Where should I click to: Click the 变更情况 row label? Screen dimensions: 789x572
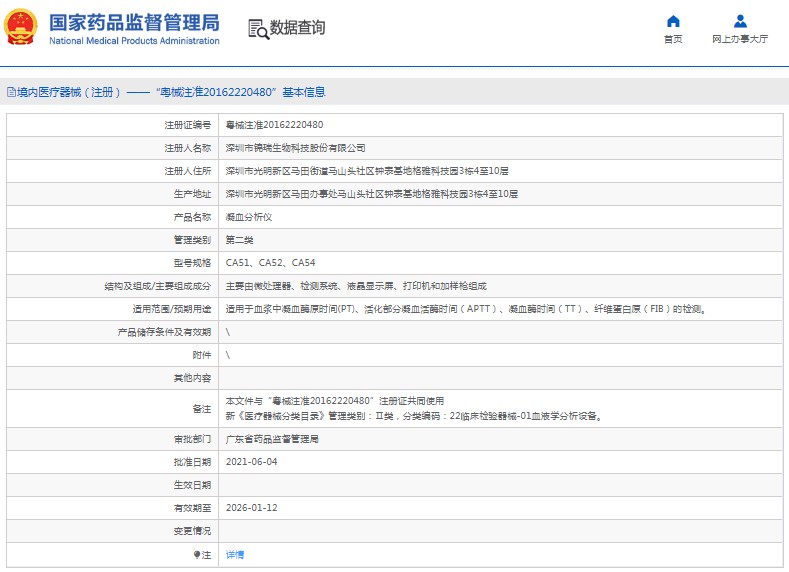(192, 531)
